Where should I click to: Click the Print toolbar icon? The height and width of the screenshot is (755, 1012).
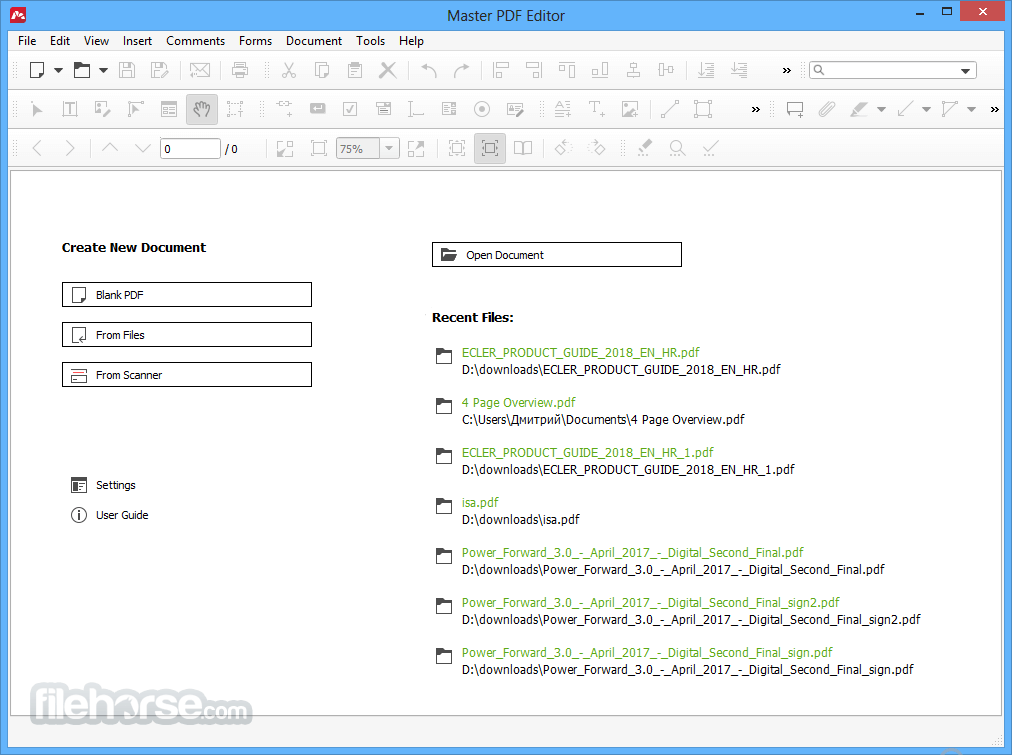240,70
